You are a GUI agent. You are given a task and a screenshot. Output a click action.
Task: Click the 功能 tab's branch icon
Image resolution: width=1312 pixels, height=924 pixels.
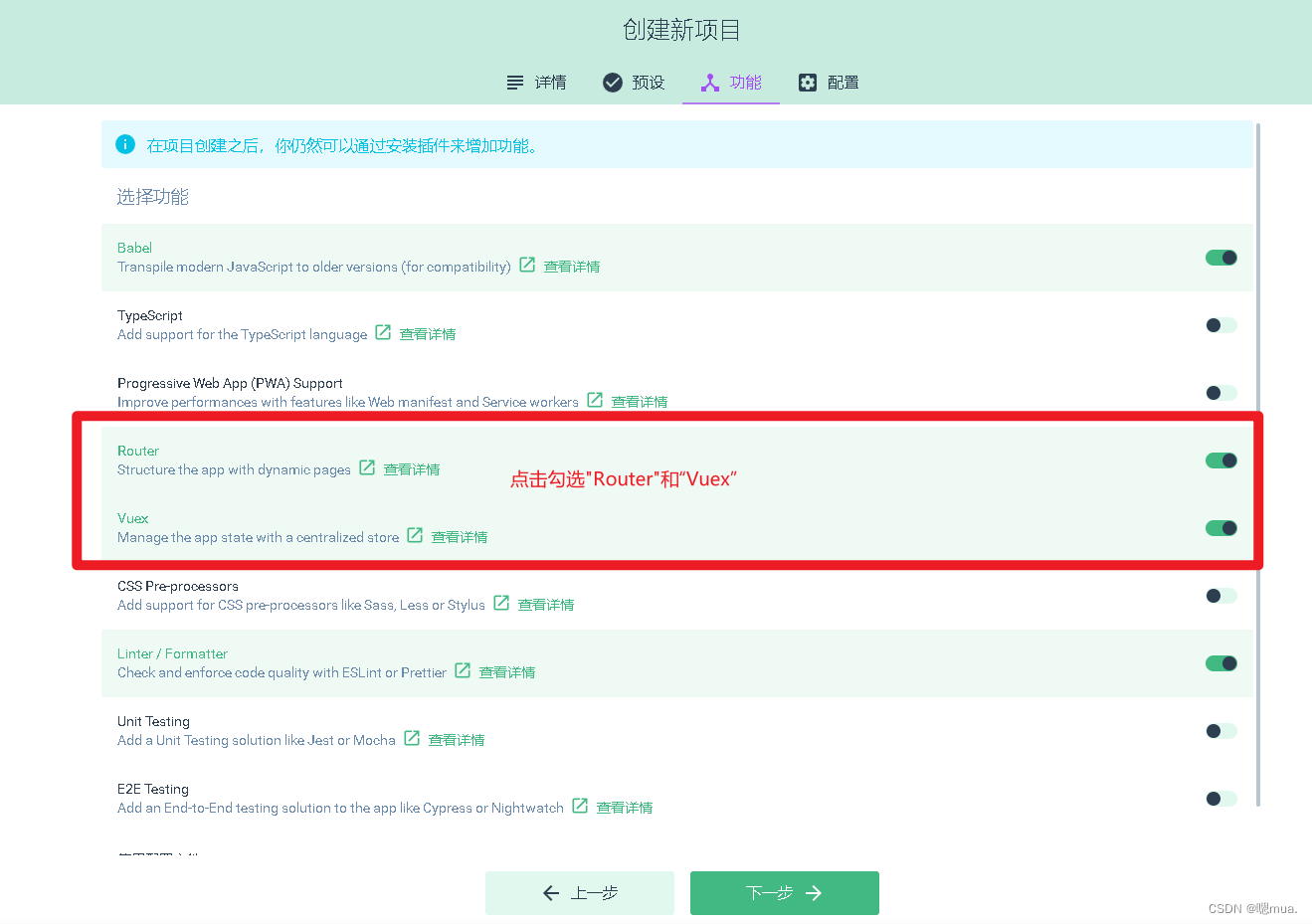[710, 83]
